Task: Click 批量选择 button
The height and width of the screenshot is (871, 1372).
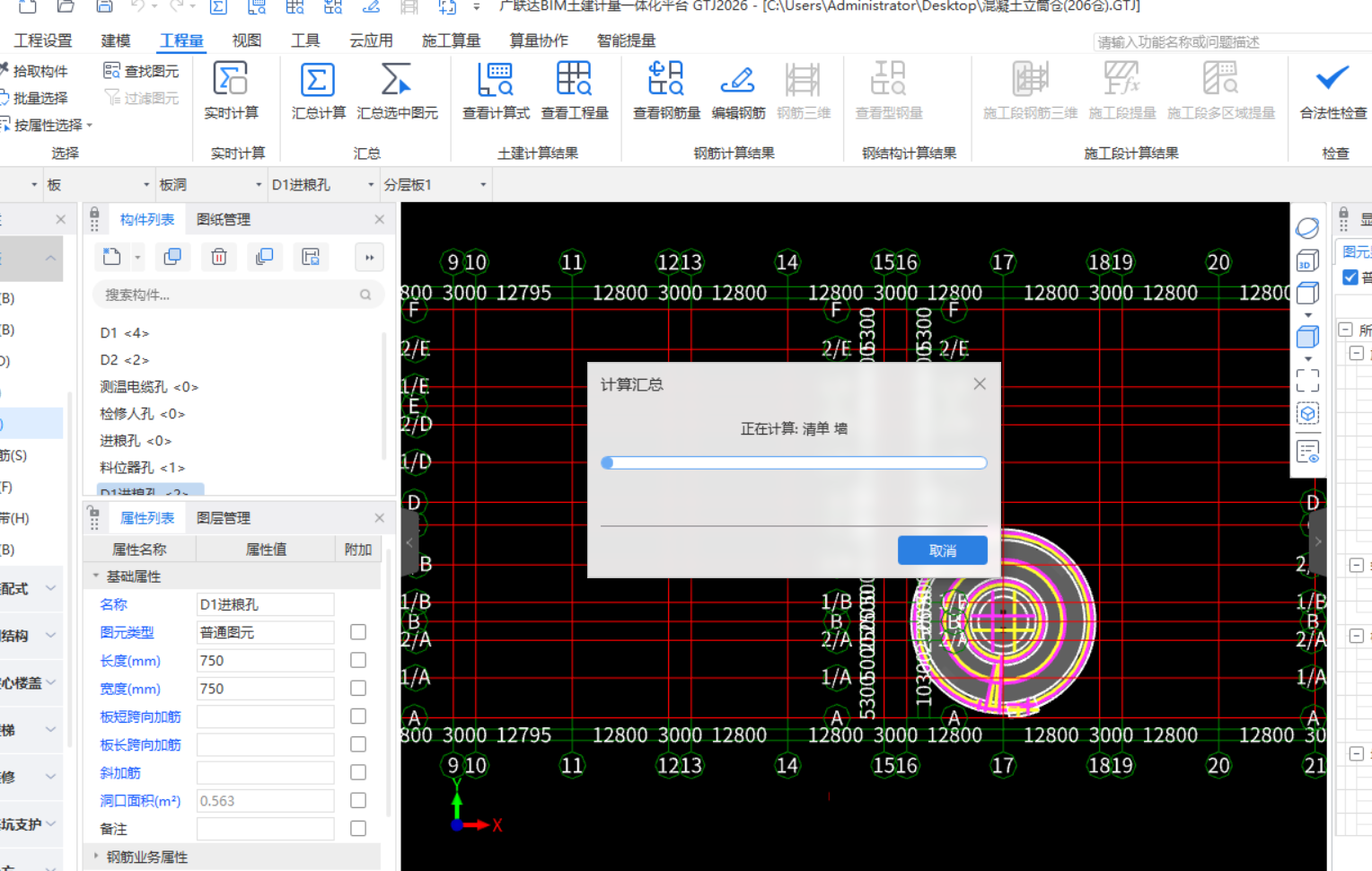Action: pyautogui.click(x=34, y=98)
